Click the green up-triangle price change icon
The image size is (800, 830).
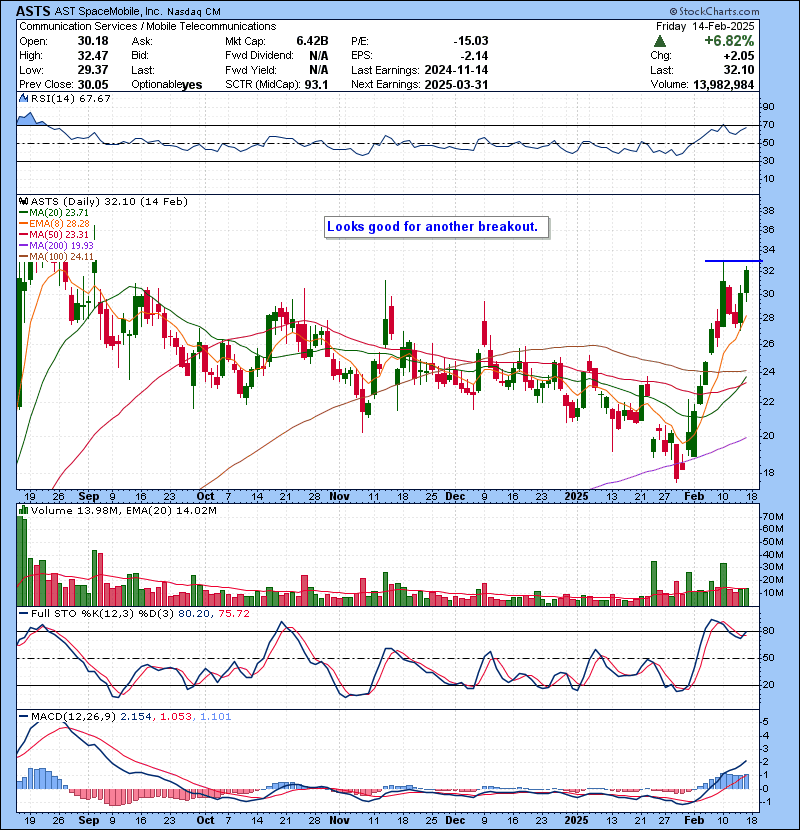[660, 41]
